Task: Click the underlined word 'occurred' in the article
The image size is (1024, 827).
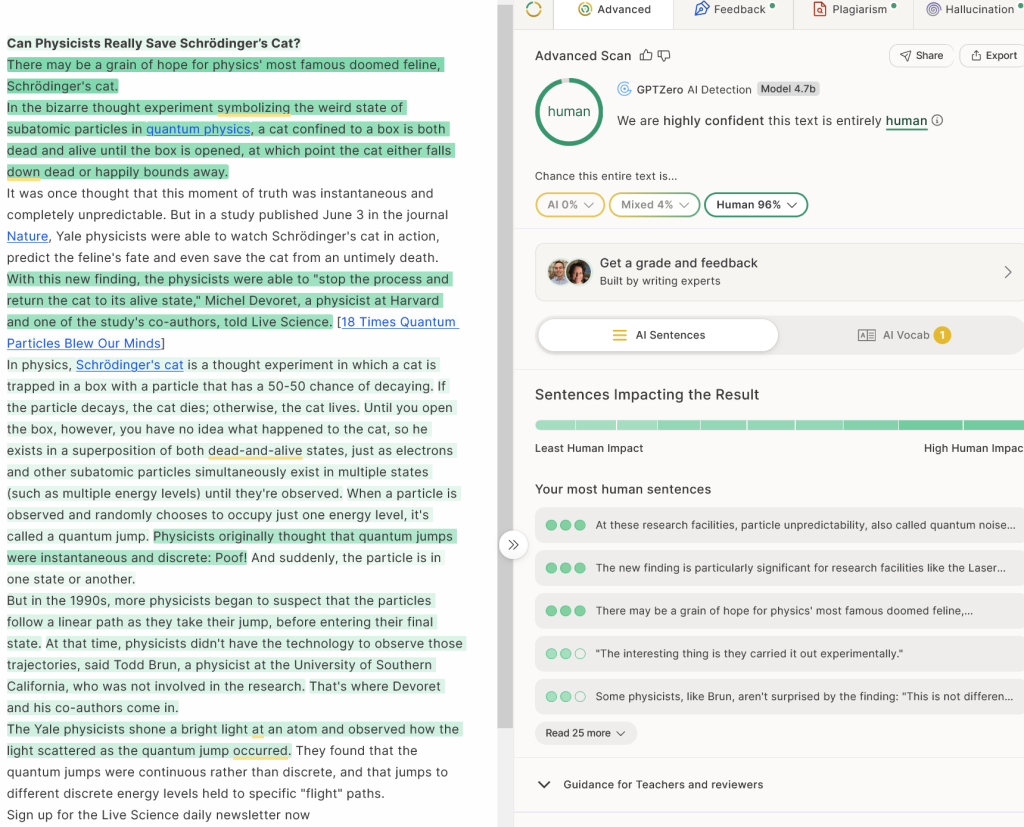Action: [x=260, y=751]
